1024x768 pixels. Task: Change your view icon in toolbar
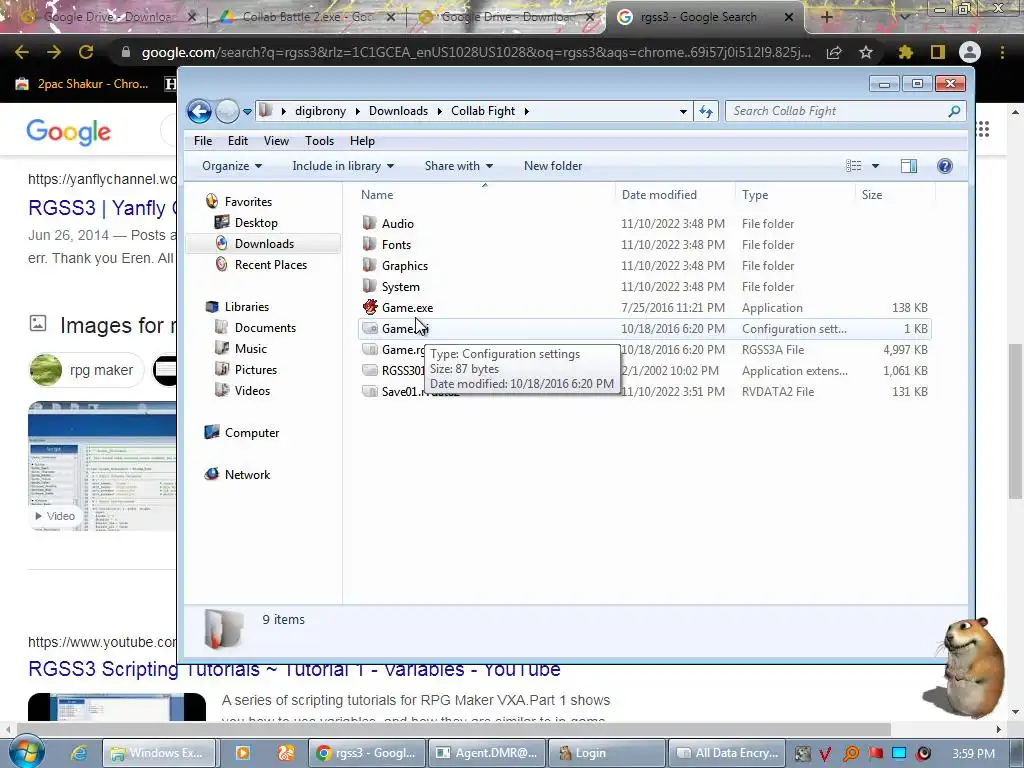coord(854,166)
